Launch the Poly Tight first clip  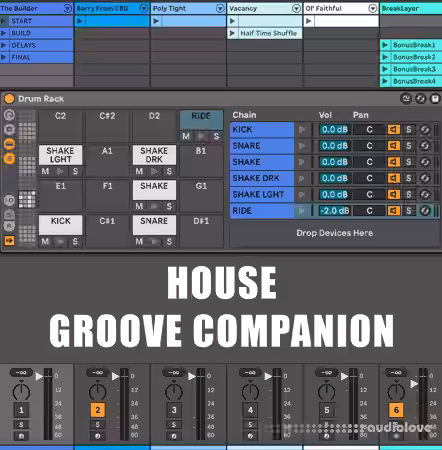pos(156,21)
